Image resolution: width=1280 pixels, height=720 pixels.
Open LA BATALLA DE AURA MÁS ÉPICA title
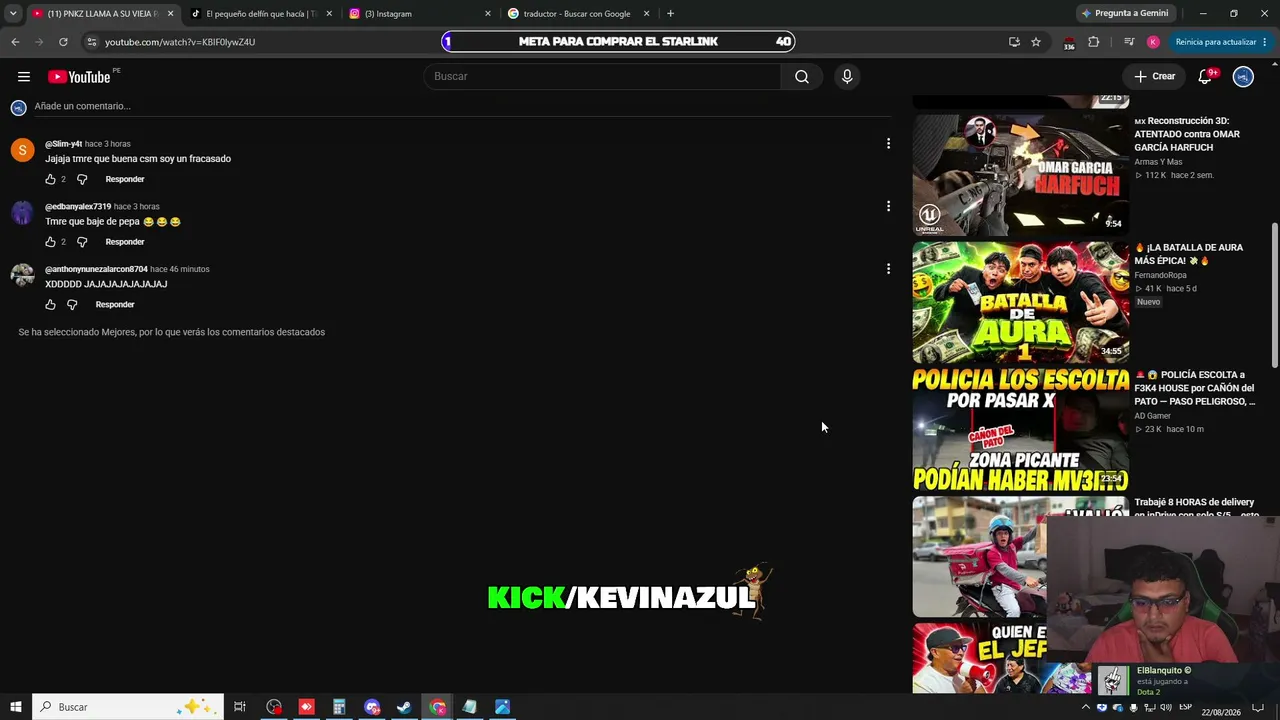1189,254
